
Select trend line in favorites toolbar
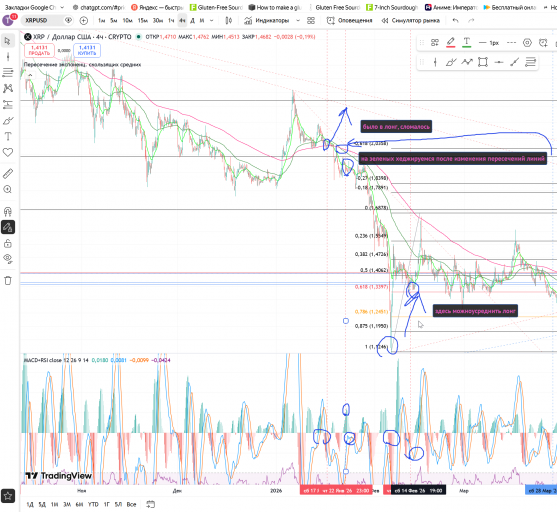pos(514,63)
